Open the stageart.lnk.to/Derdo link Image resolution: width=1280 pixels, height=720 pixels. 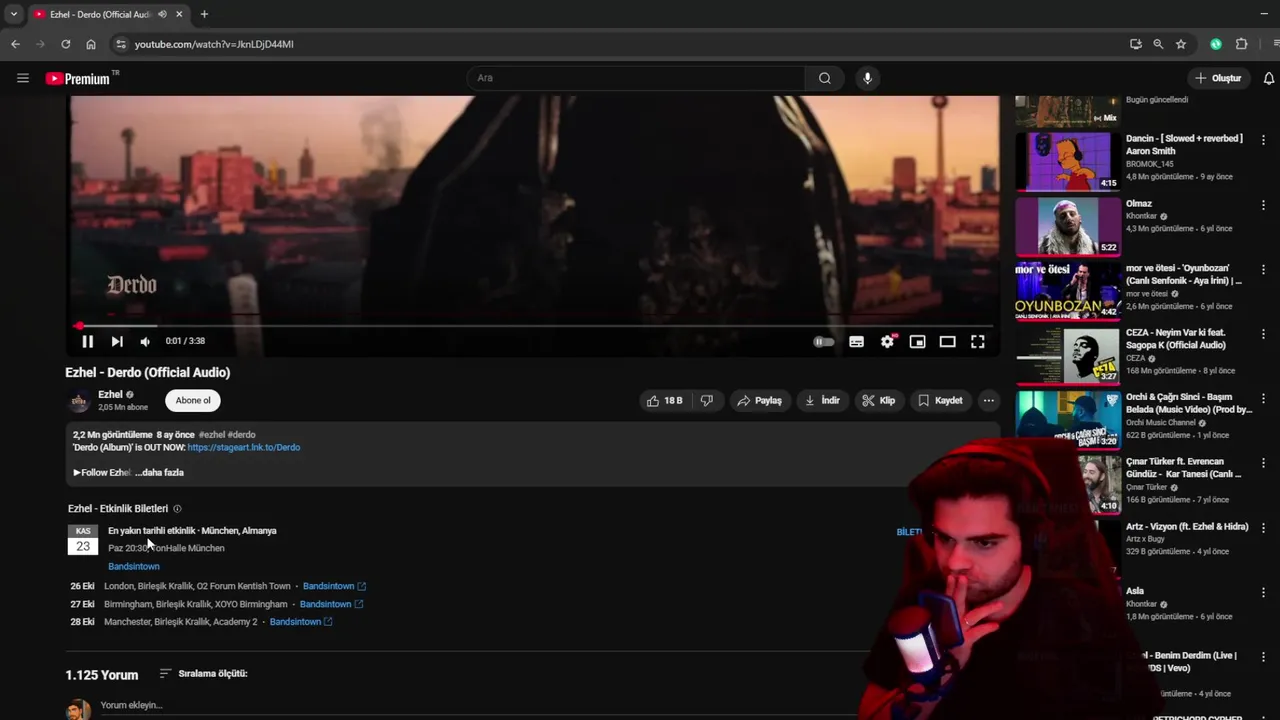(243, 447)
